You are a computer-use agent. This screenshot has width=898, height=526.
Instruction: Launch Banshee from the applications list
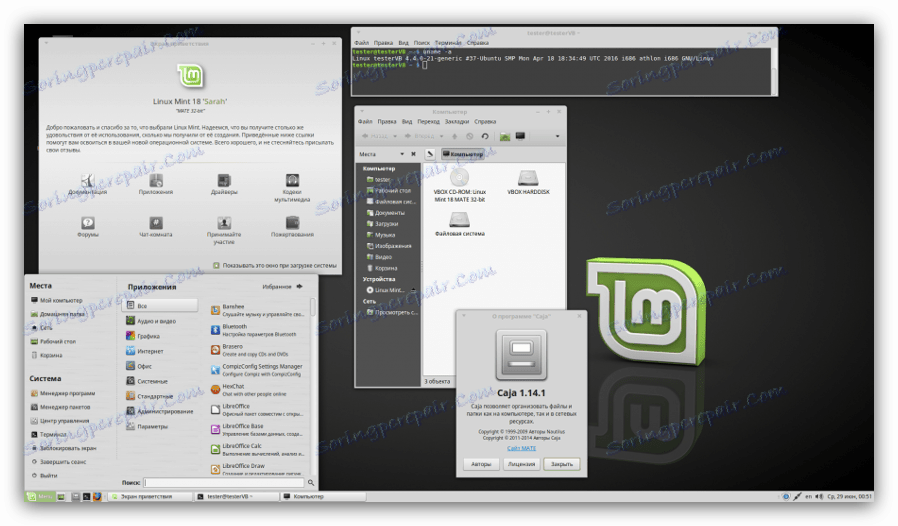point(258,310)
